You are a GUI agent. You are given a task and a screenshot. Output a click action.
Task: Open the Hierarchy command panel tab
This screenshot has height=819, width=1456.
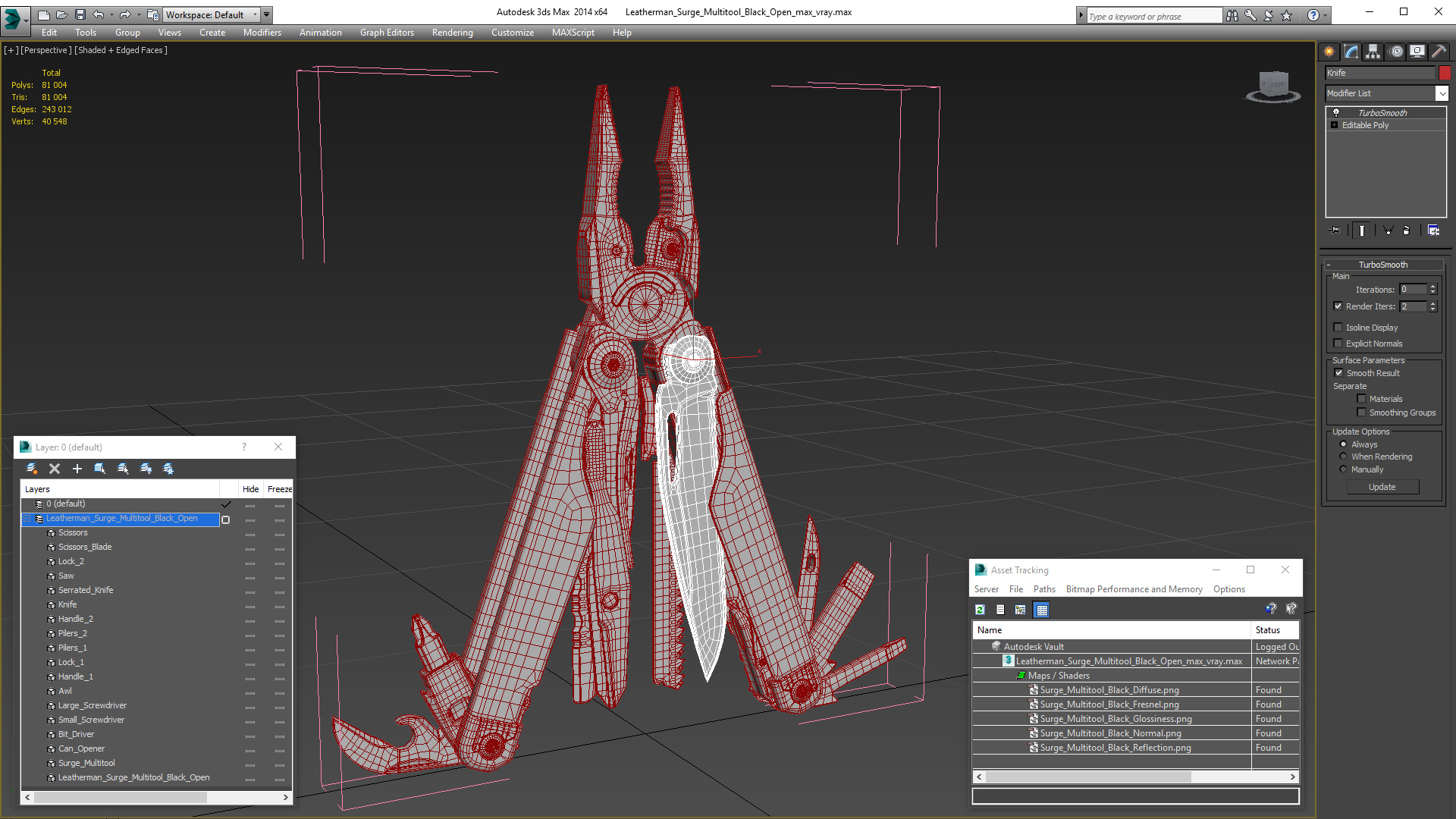[1373, 52]
